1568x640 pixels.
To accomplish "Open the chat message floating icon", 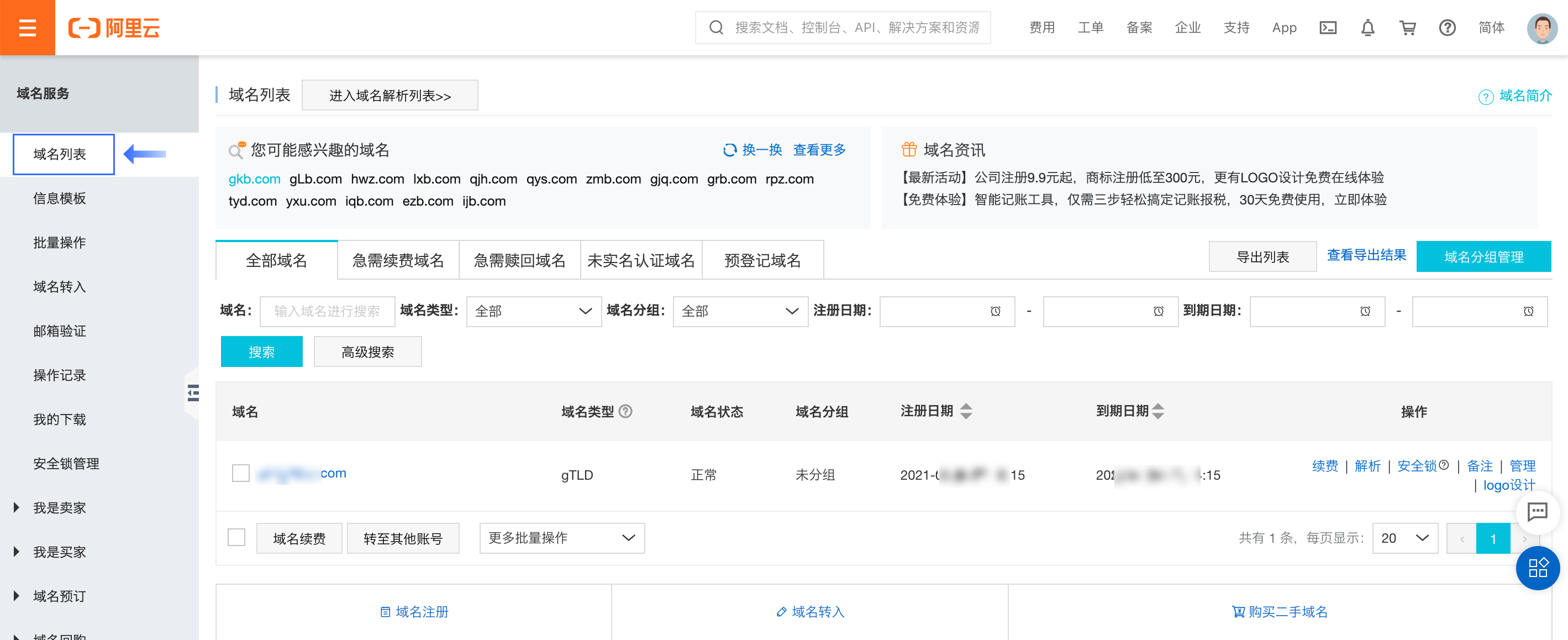I will pyautogui.click(x=1537, y=512).
